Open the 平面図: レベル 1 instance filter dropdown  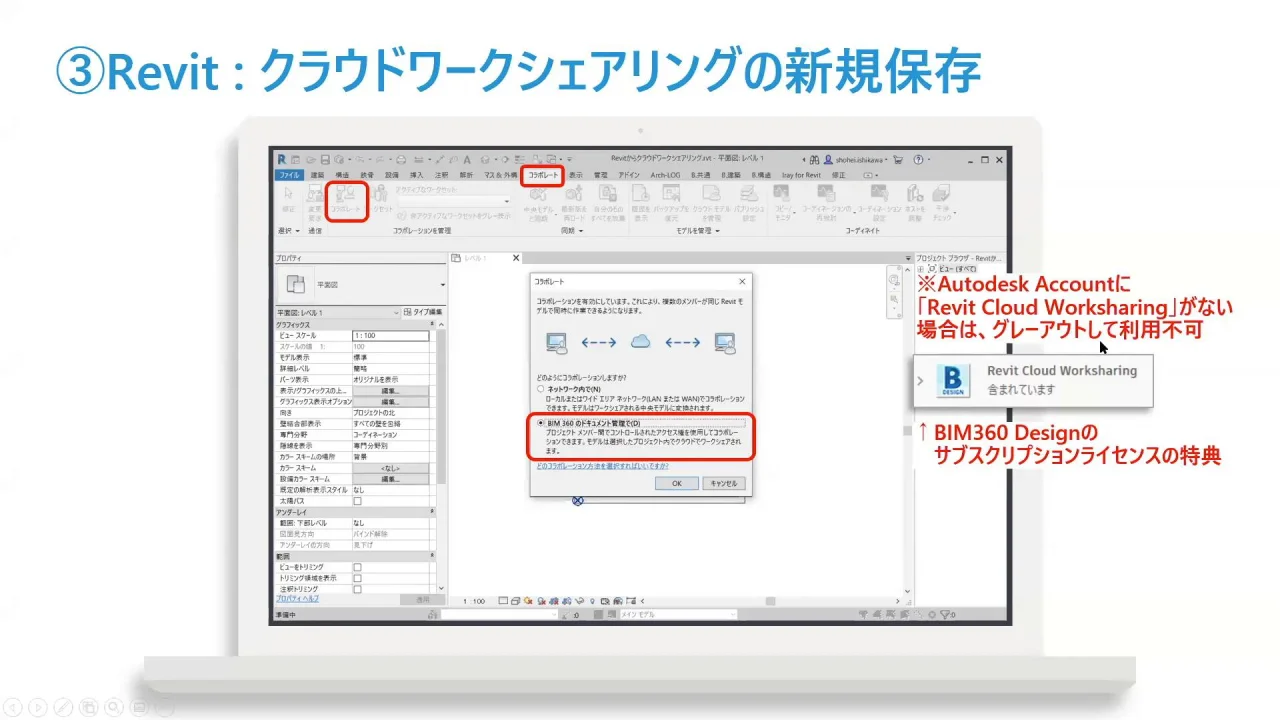396,313
